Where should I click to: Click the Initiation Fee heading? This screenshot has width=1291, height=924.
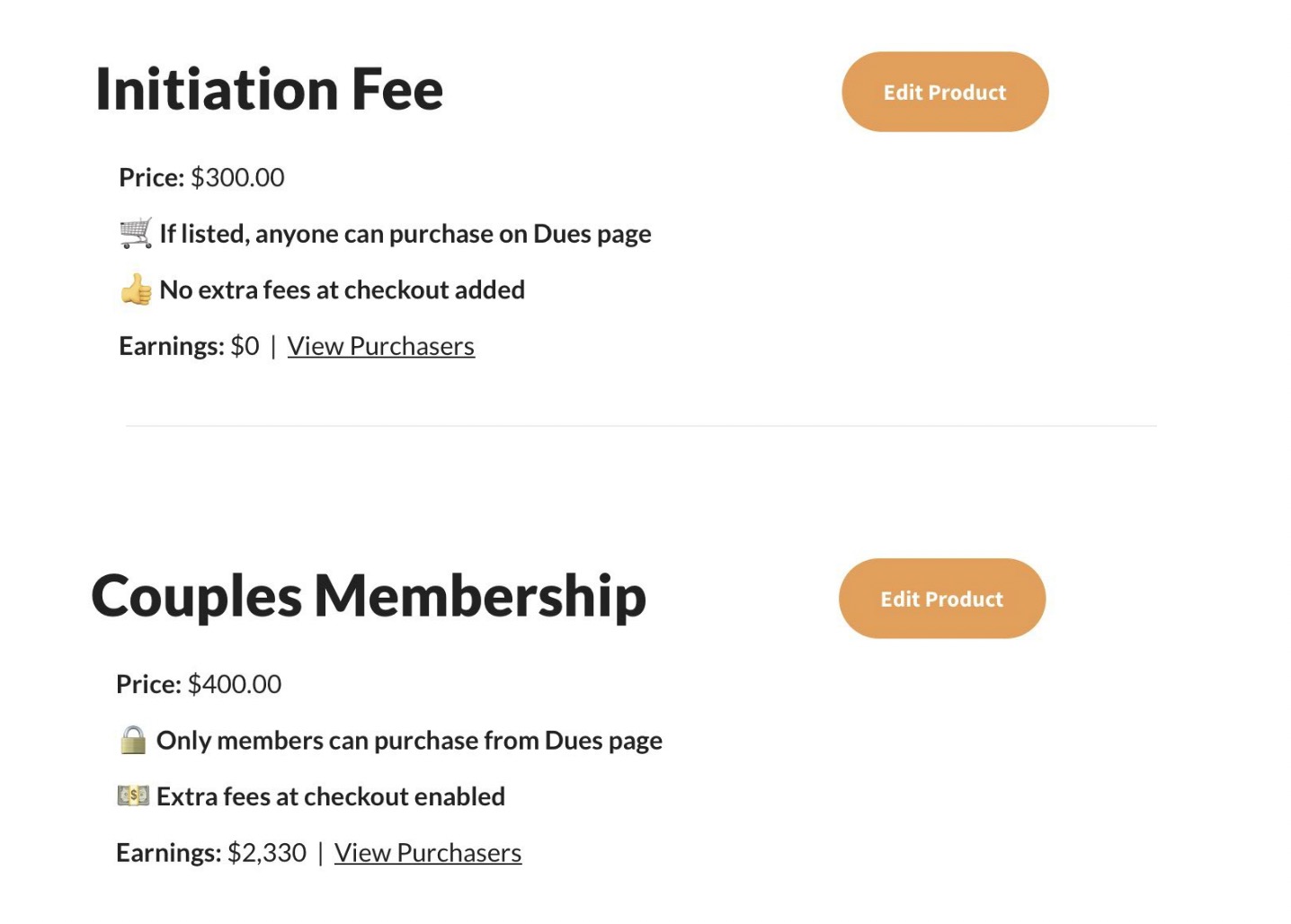point(269,90)
